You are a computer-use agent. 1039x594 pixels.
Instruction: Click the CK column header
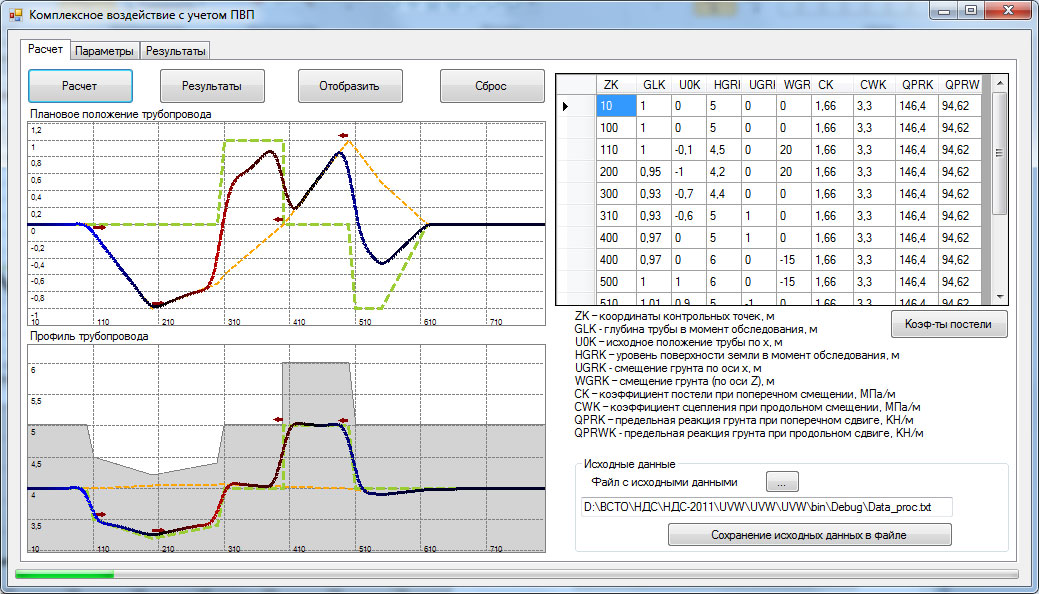click(x=832, y=85)
